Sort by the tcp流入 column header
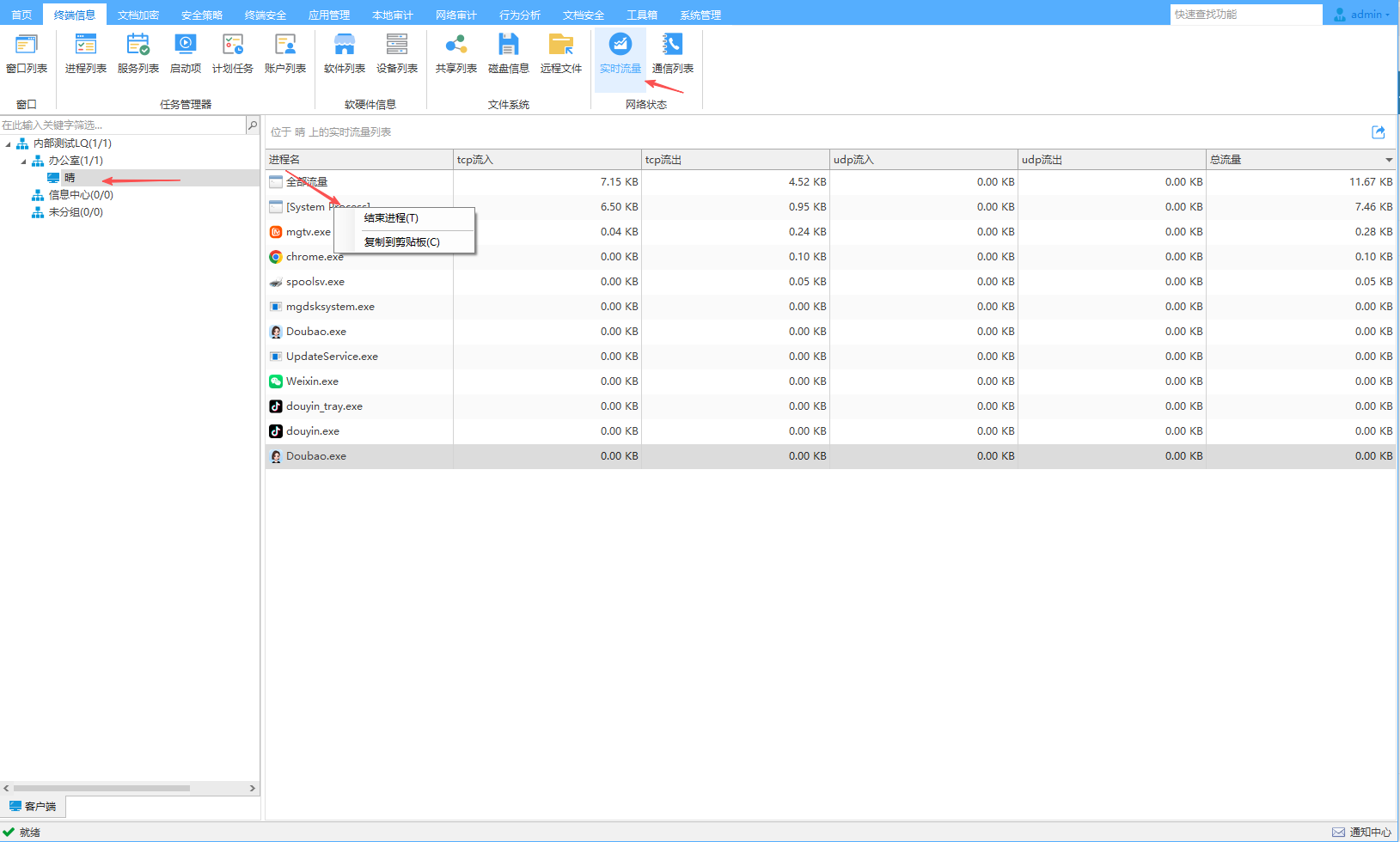 click(x=547, y=160)
